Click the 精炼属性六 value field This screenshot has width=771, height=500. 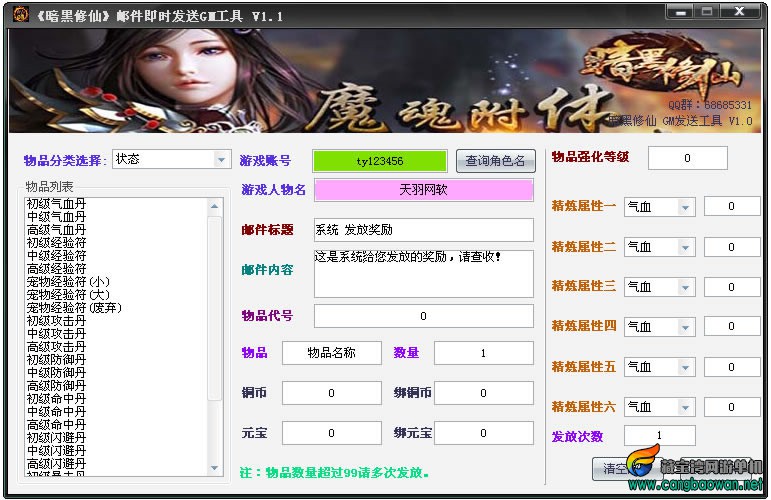732,407
